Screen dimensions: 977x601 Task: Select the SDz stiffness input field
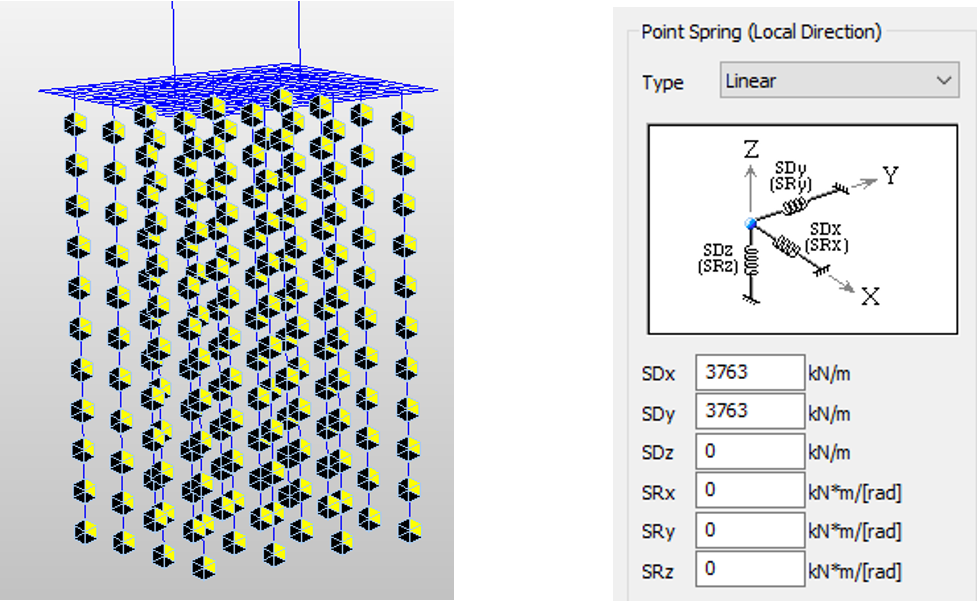750,451
